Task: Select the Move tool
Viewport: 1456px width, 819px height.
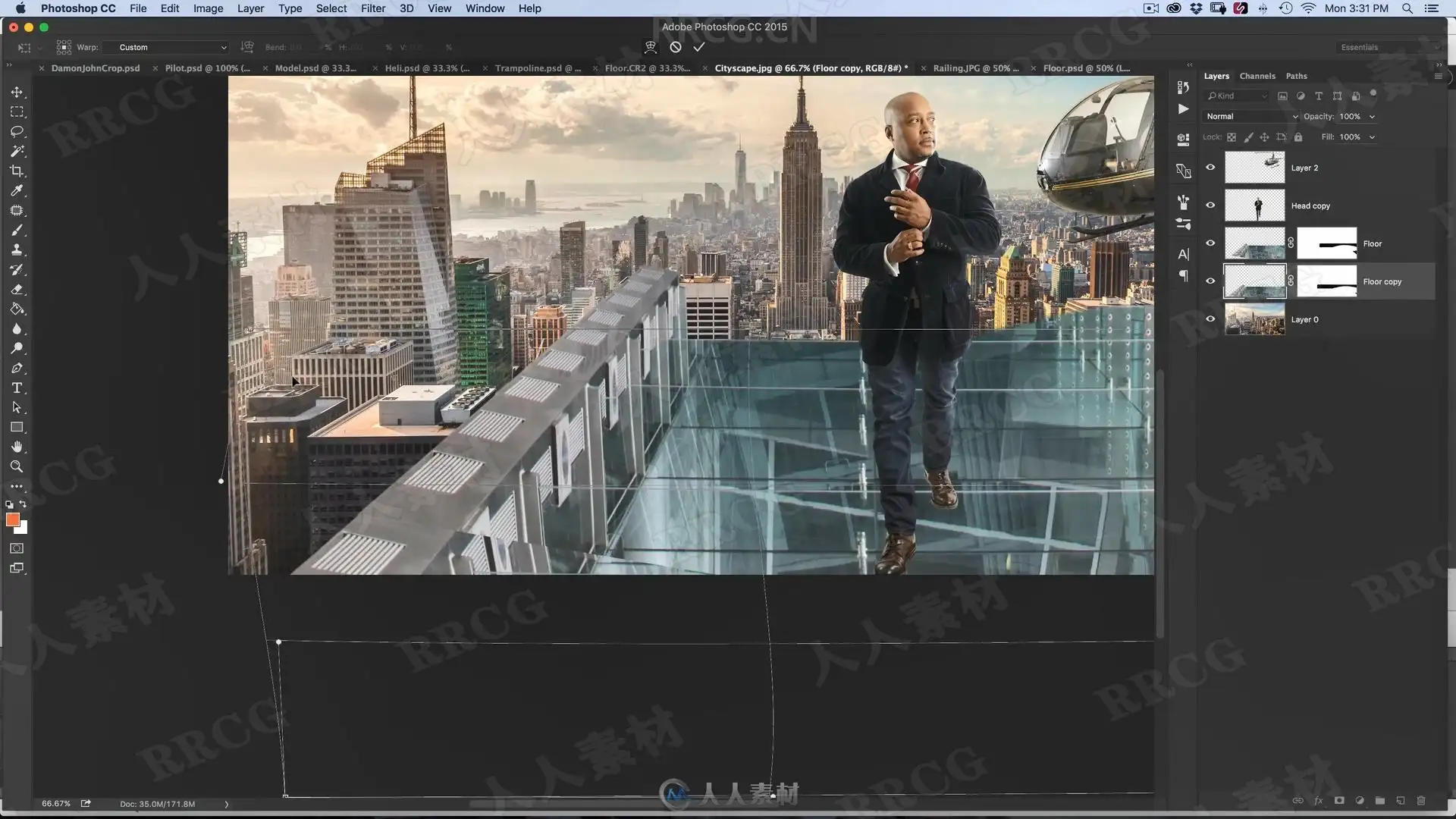Action: coord(17,92)
